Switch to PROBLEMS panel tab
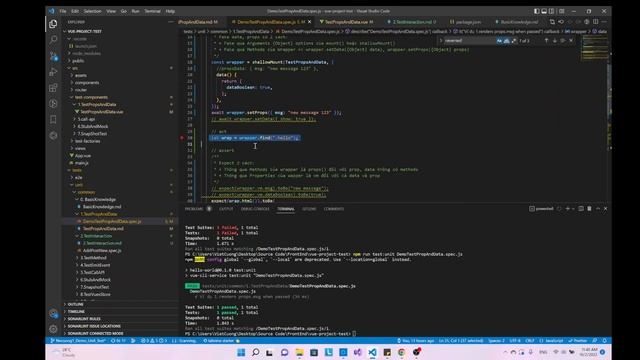The height and width of the screenshot is (360, 640). pos(194,209)
